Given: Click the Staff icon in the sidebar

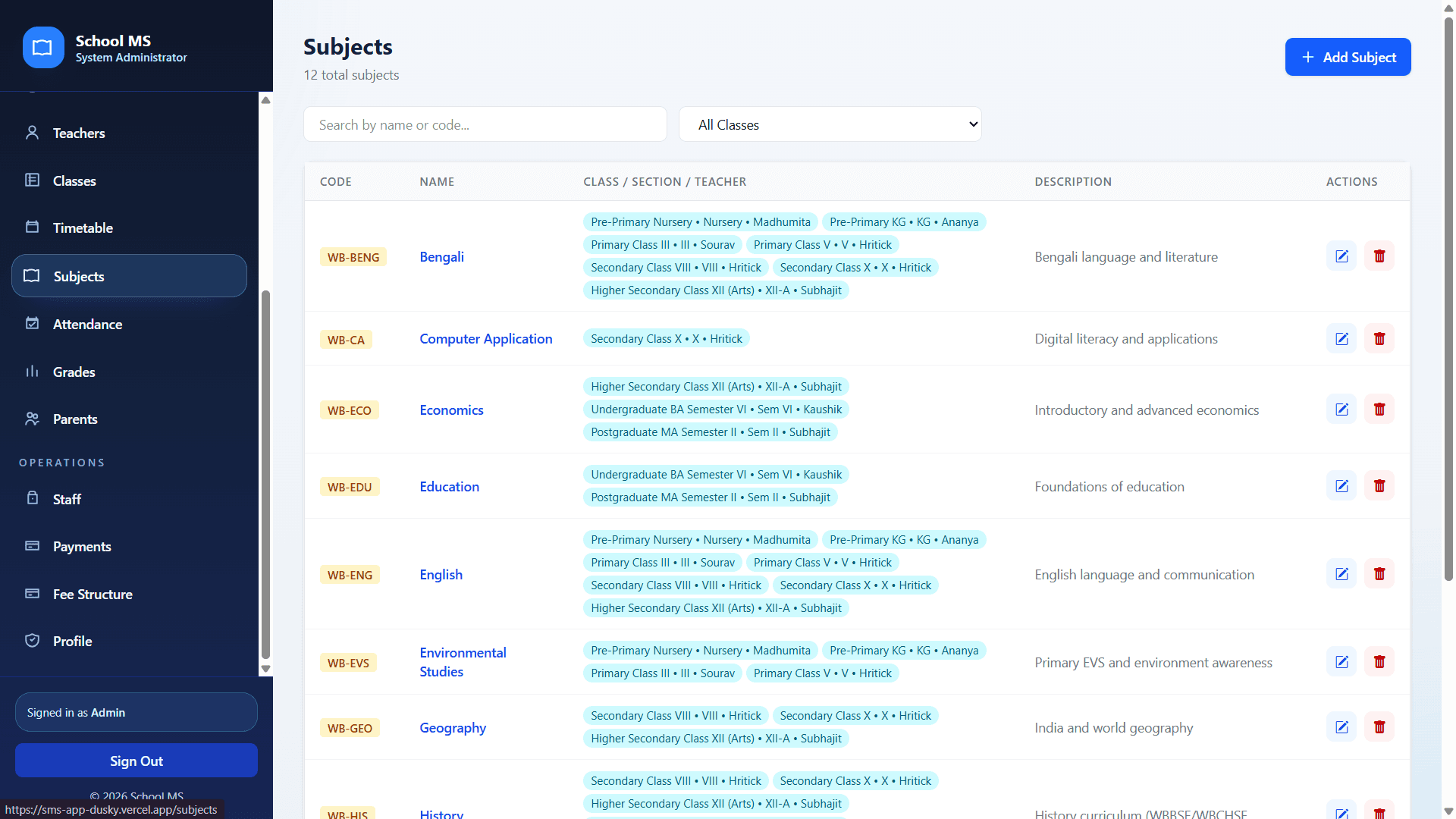Looking at the screenshot, I should coord(32,499).
